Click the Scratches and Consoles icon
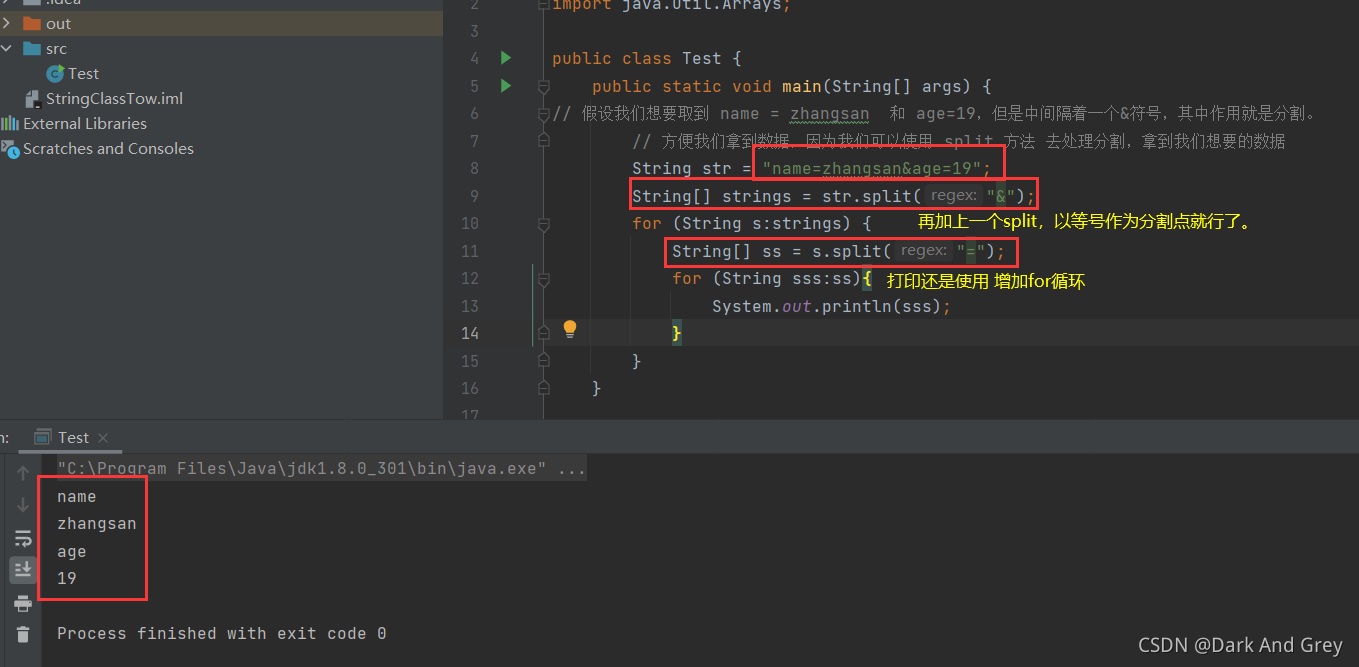The image size is (1359, 667). tap(10, 149)
